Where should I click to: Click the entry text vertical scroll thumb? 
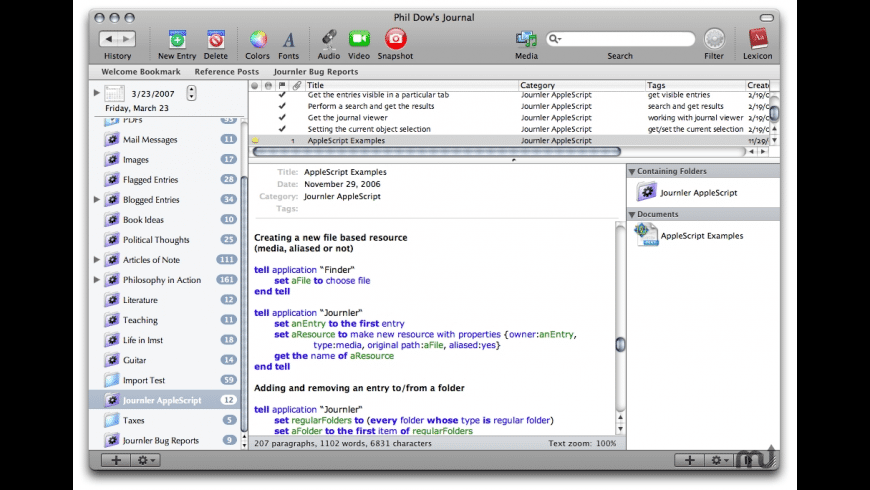pyautogui.click(x=620, y=345)
